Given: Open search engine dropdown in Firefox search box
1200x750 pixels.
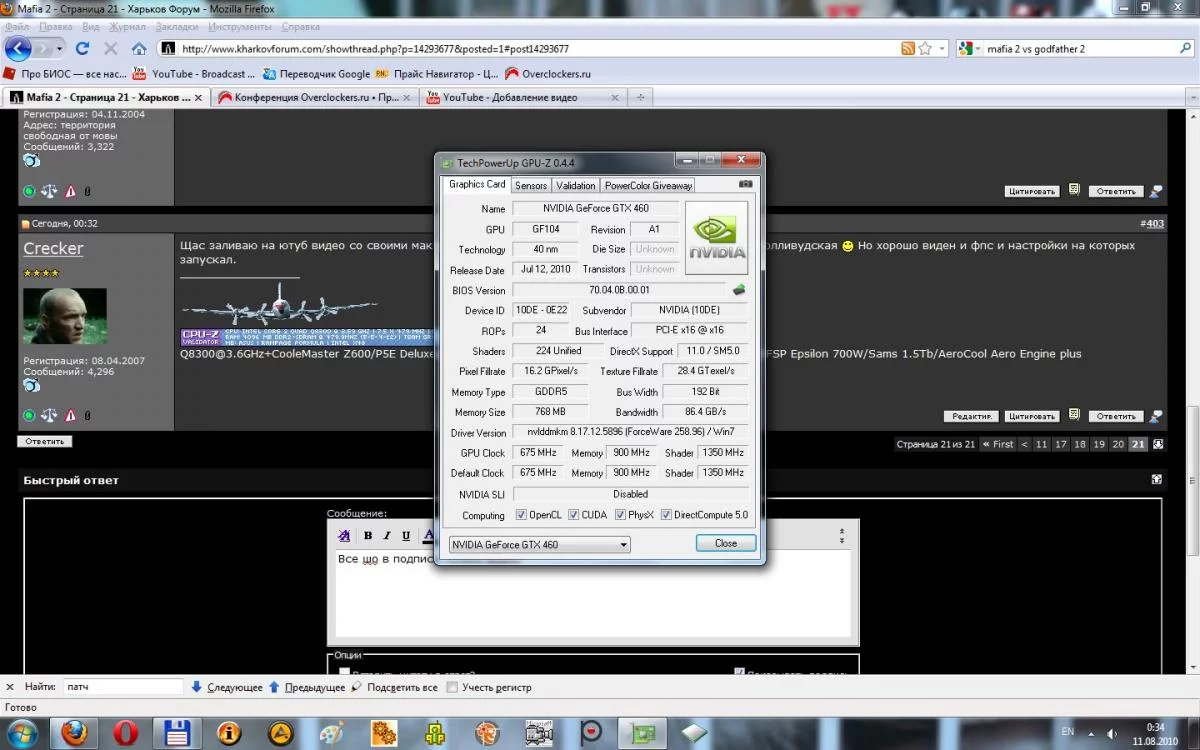Looking at the screenshot, I should pos(976,48).
